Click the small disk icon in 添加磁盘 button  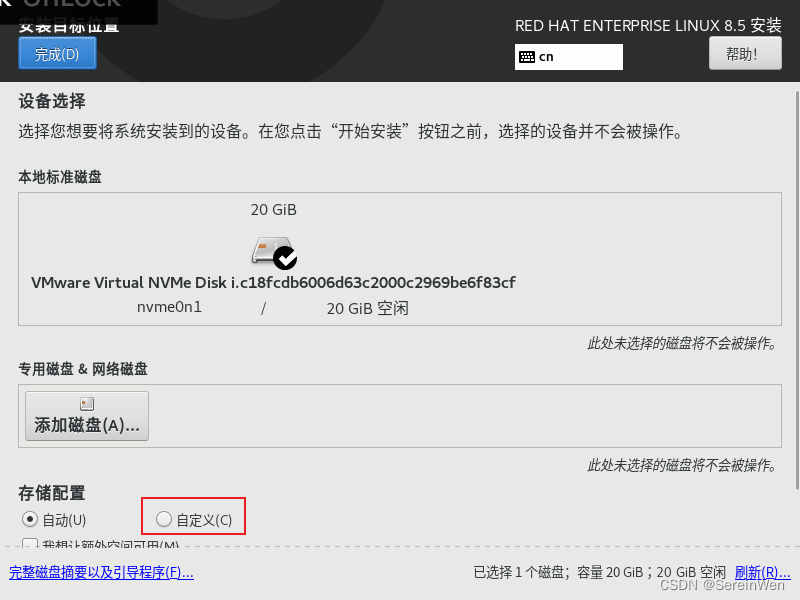[87, 404]
